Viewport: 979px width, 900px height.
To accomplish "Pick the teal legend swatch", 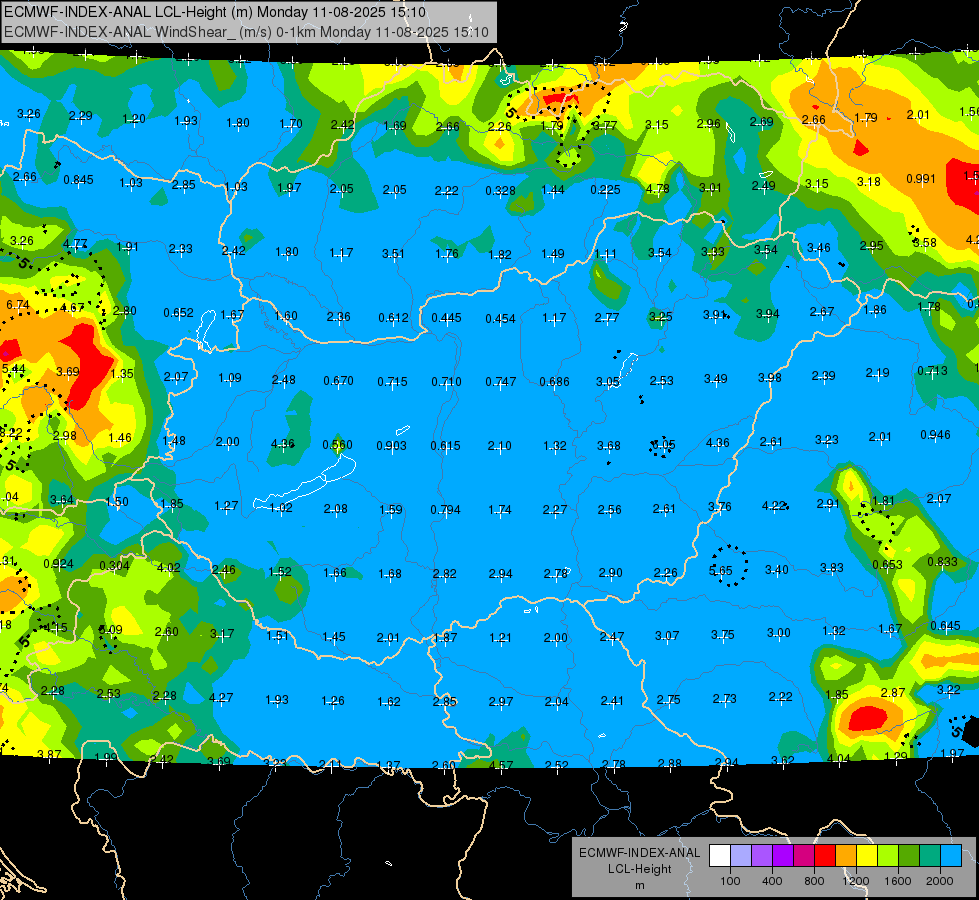I will coord(930,856).
